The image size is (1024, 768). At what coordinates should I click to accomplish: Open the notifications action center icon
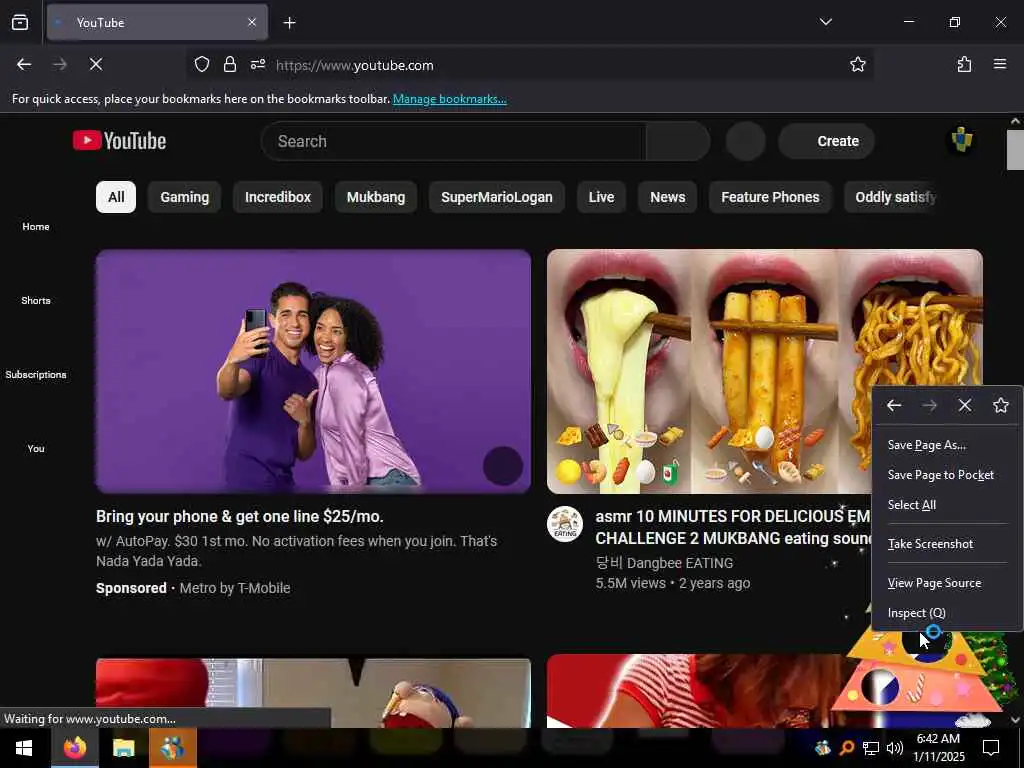point(991,748)
